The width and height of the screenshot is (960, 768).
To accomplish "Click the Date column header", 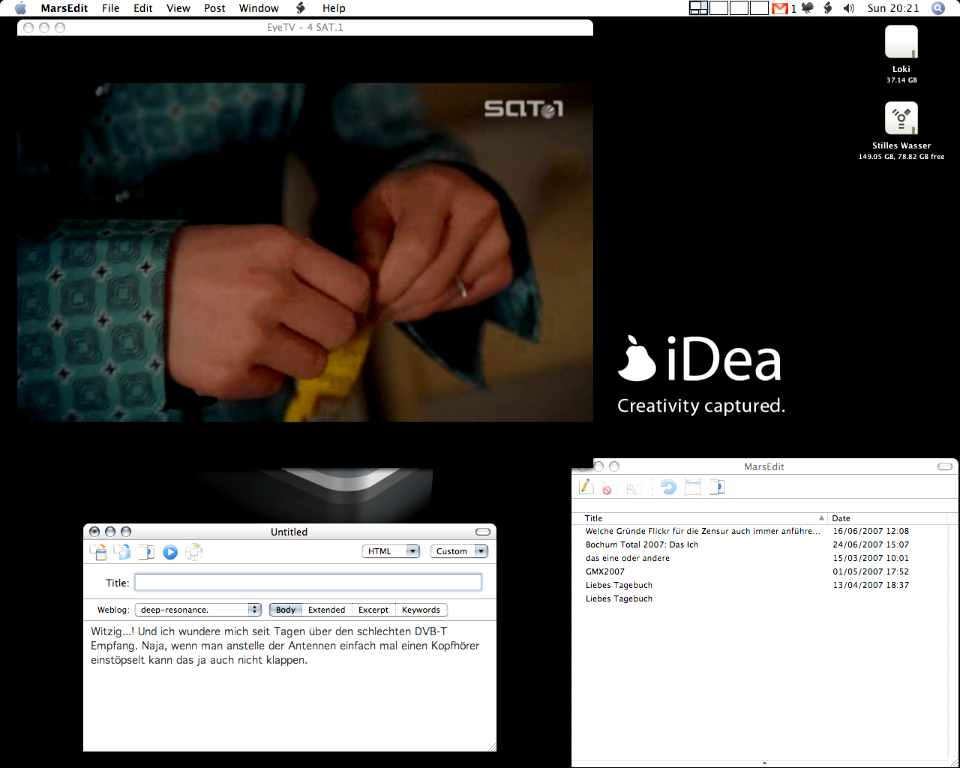I will tap(888, 518).
